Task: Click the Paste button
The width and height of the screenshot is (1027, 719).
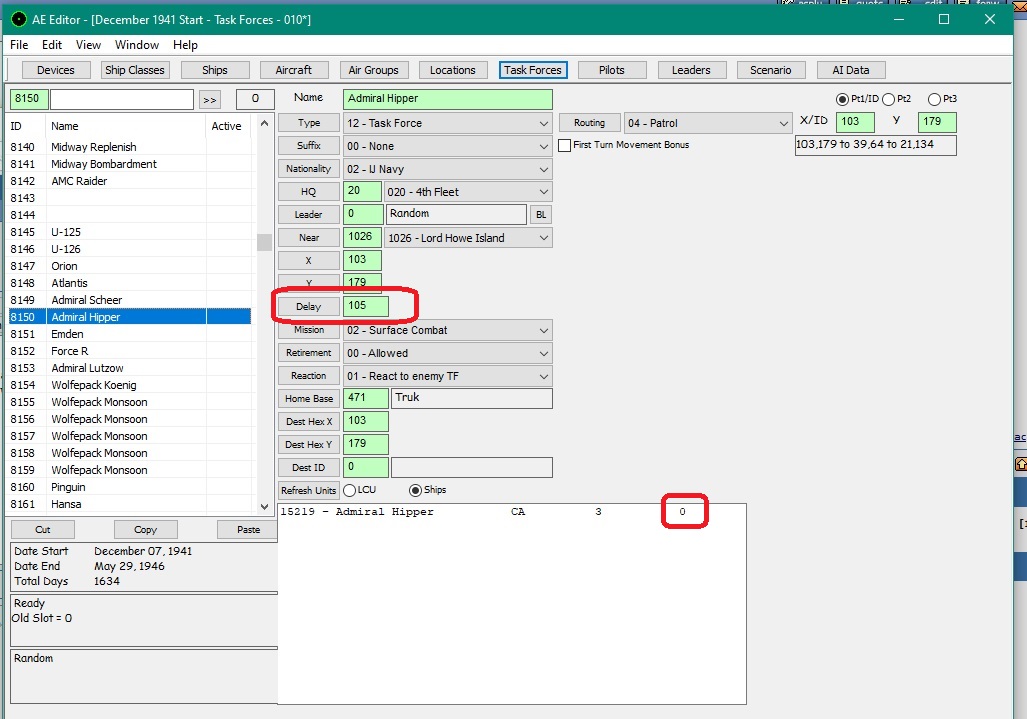Action: point(248,529)
